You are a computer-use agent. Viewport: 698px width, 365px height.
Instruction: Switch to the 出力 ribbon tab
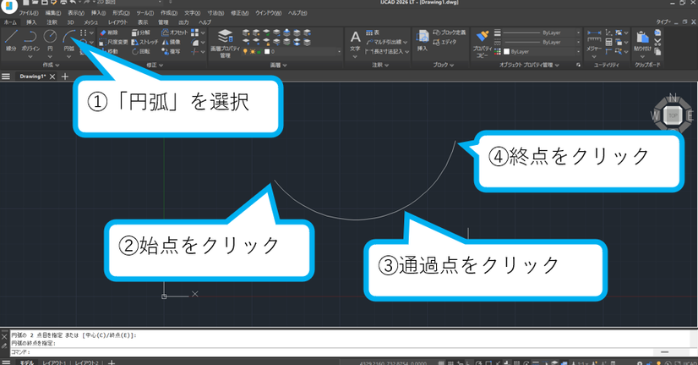pyautogui.click(x=183, y=22)
